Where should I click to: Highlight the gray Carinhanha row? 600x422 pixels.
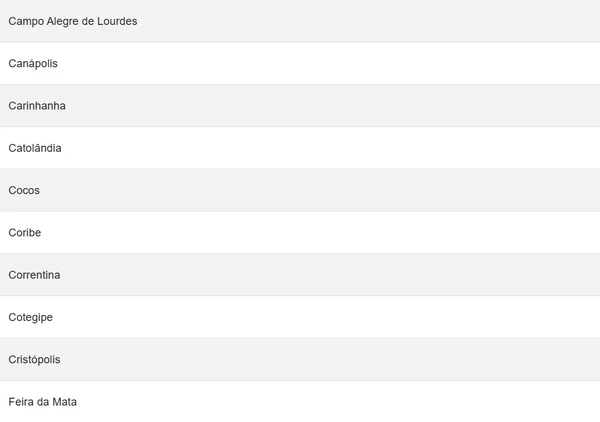300,106
